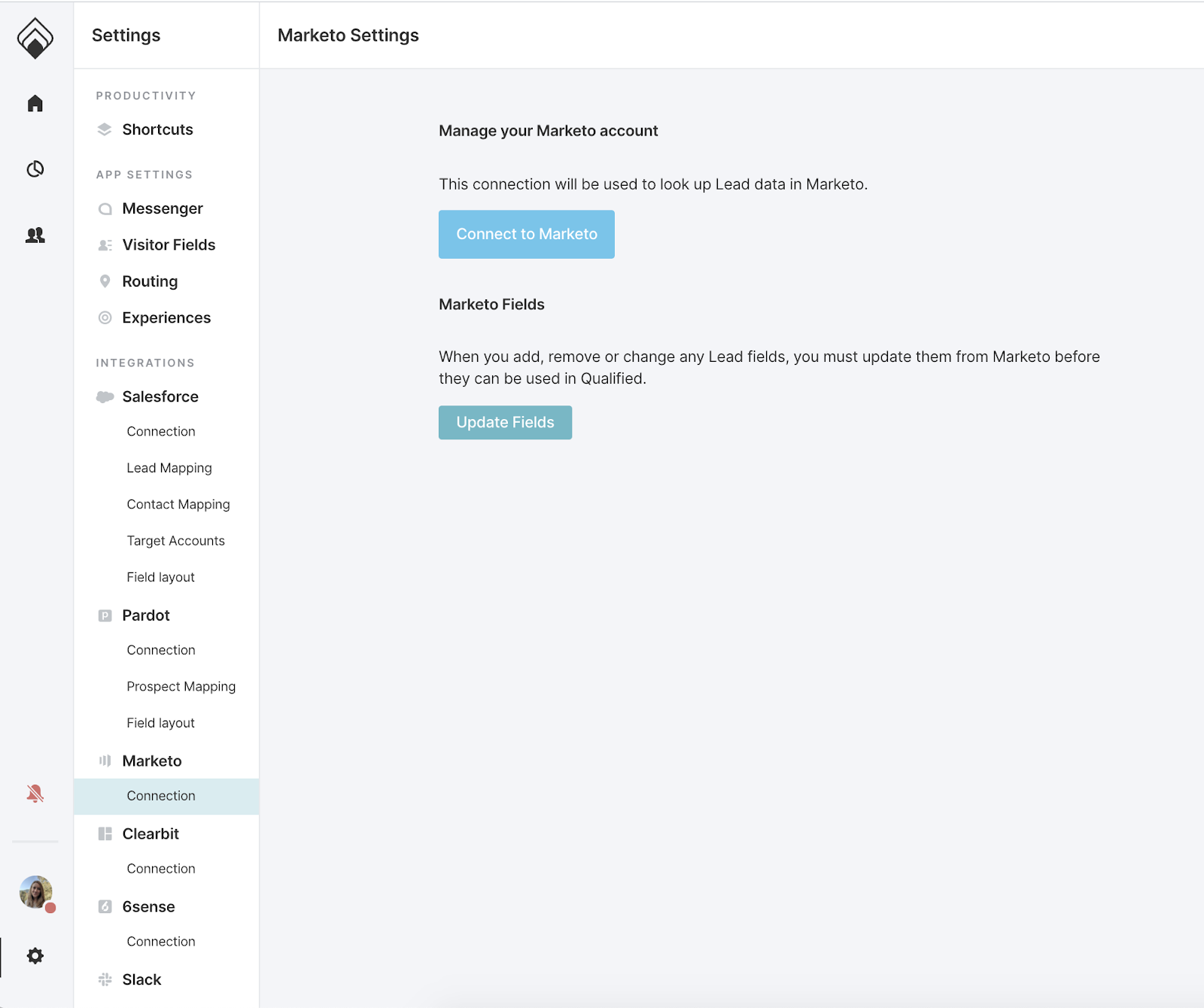This screenshot has width=1204, height=1008.
Task: Open Pardot Connection page
Action: coord(161,650)
